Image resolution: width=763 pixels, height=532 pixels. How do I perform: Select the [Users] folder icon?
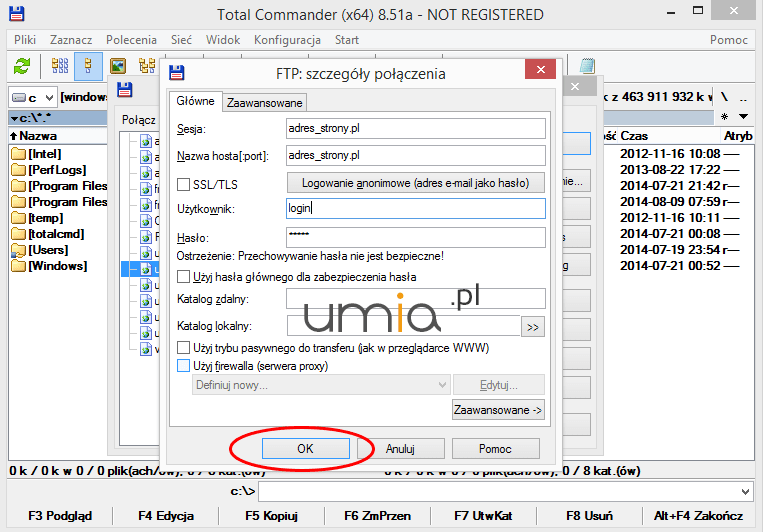tap(18, 250)
